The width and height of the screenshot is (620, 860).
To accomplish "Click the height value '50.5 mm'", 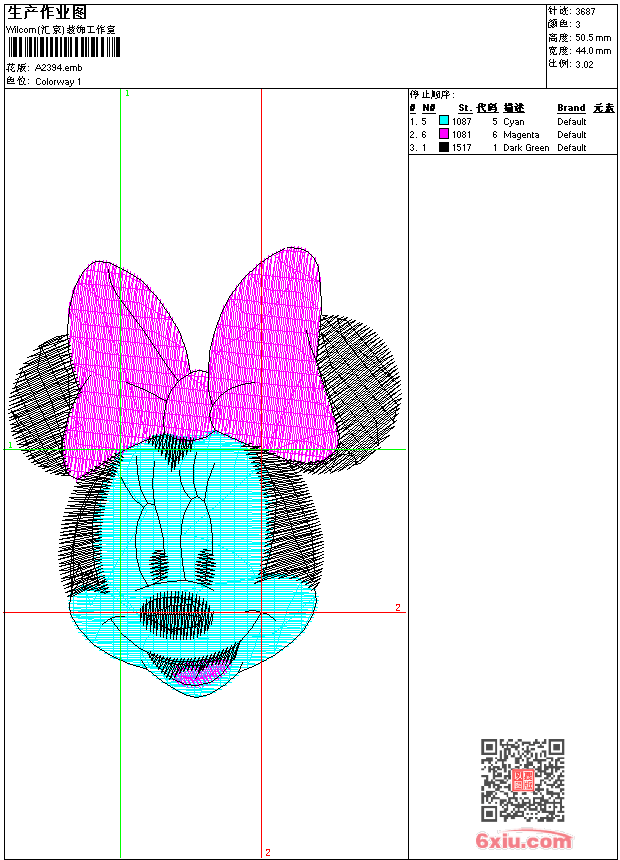I will [593, 38].
